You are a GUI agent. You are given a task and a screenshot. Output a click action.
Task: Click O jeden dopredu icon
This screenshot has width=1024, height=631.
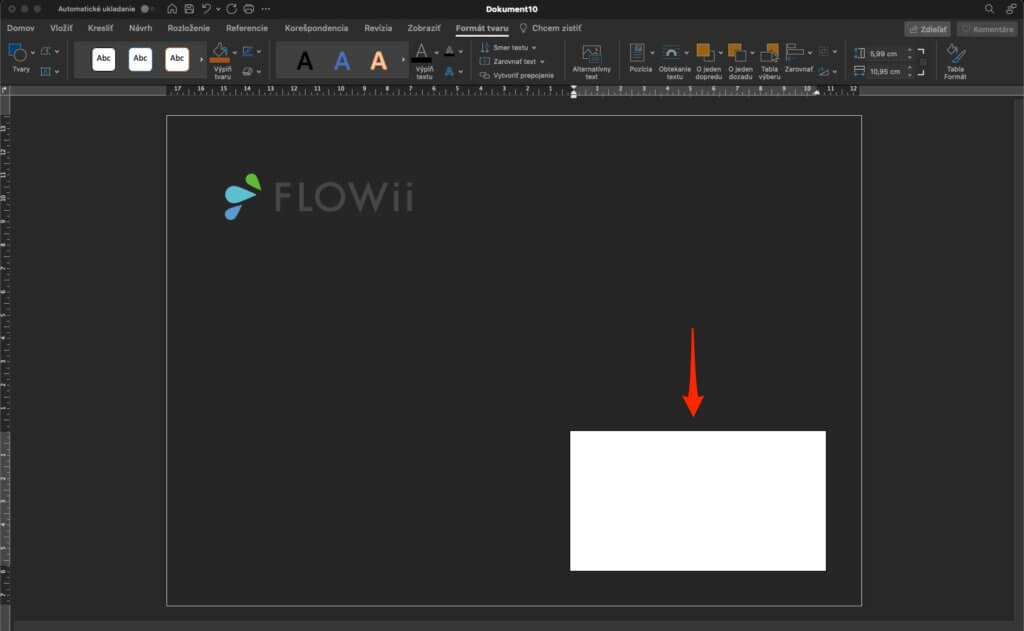tap(705, 54)
